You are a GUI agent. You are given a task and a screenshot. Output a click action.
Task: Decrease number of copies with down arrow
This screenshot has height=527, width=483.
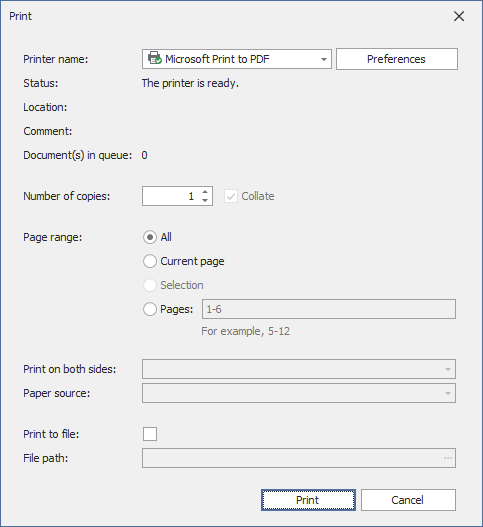[205, 200]
